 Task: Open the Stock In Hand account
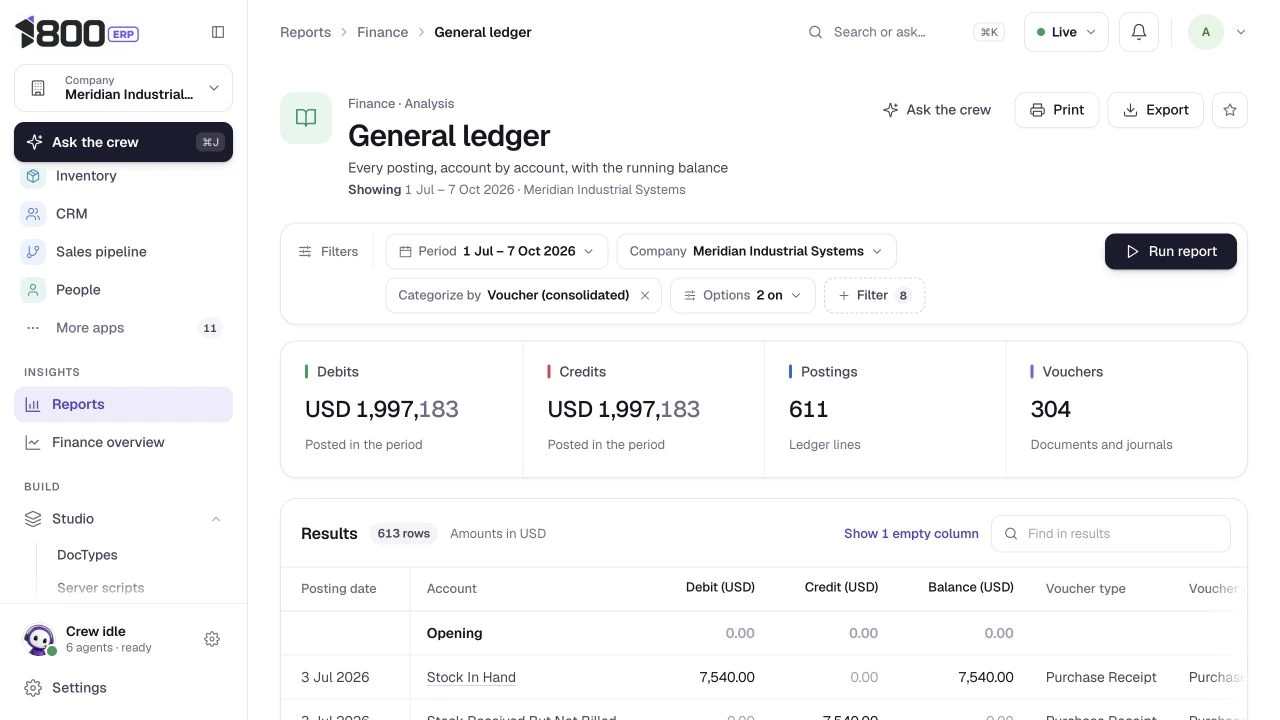[471, 677]
